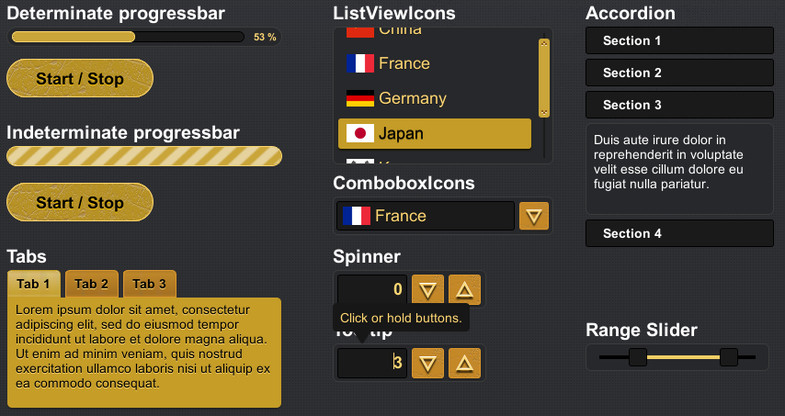This screenshot has height=416, width=785.
Task: Click the left handle of Range Slider
Action: [638, 357]
